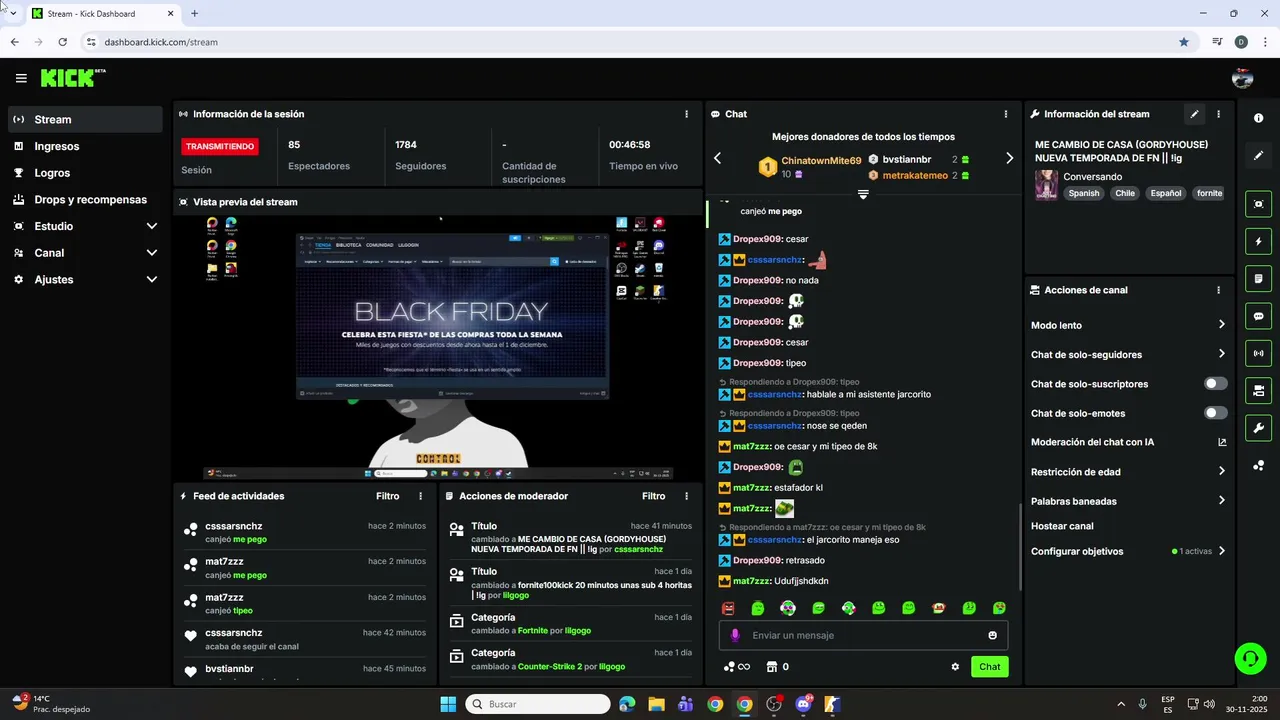
Task: Open the Chat panel three-dot menu
Action: click(x=1006, y=114)
